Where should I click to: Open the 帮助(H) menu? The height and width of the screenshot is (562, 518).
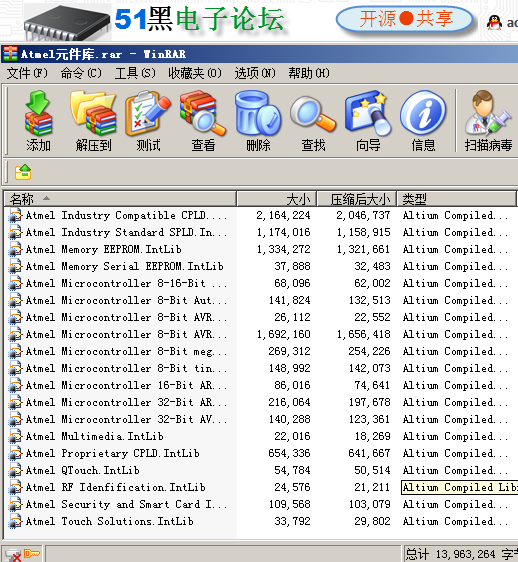point(309,73)
